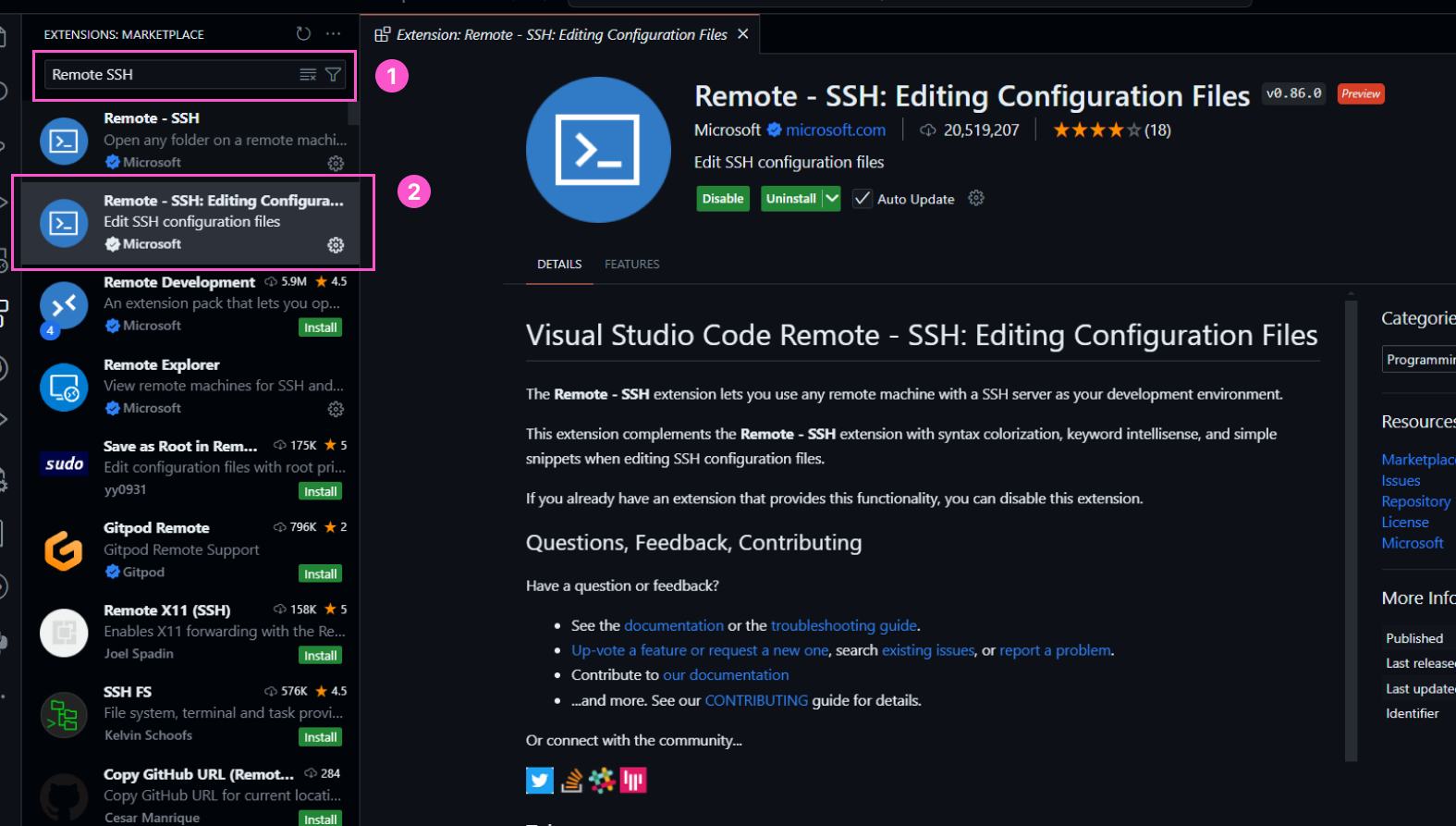
Task: Disable the Remote - SSH: Editing Configuration extension
Action: [x=723, y=199]
